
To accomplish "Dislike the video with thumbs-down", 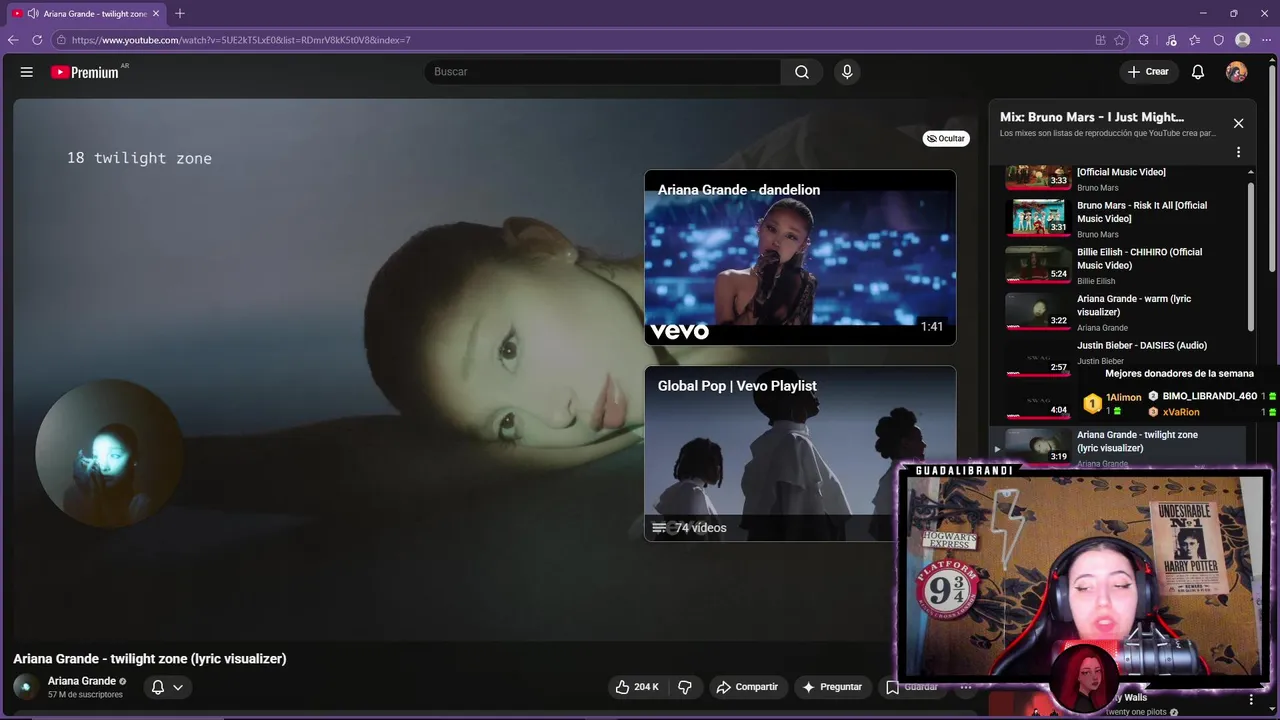I will [x=685, y=687].
